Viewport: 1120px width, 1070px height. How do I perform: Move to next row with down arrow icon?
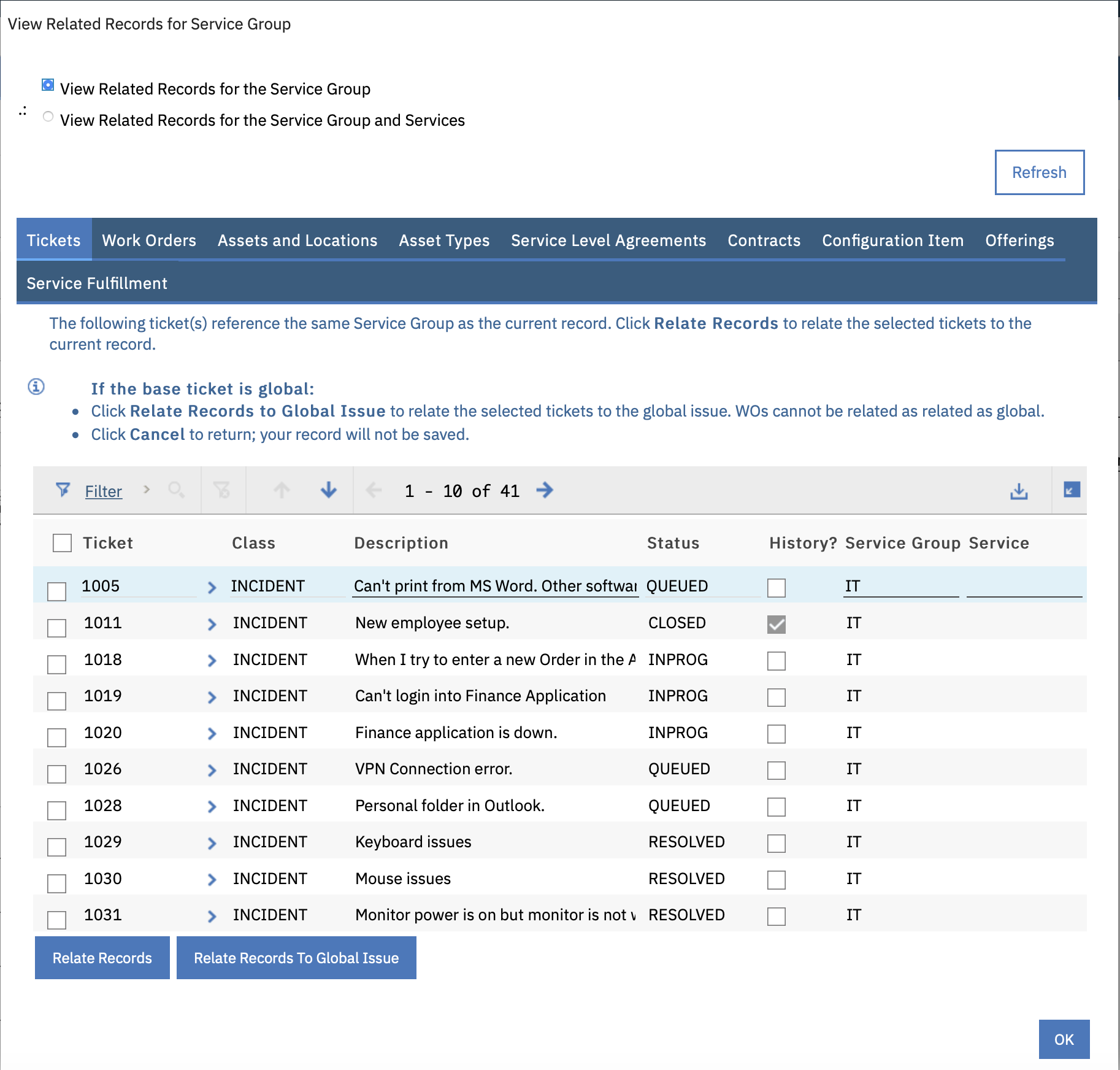328,490
